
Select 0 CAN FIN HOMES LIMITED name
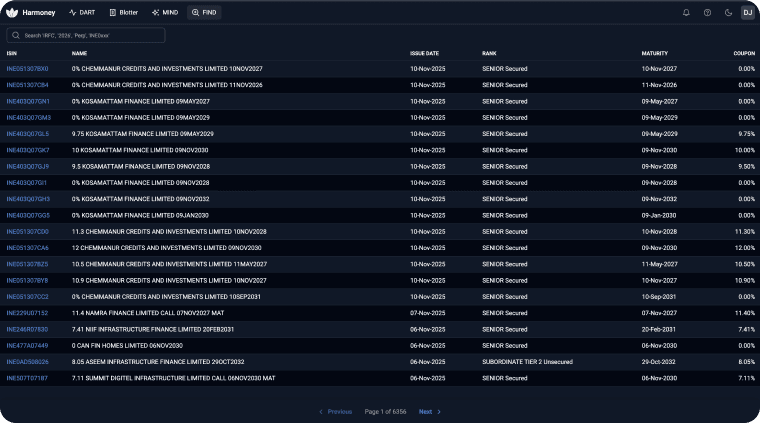click(127, 346)
